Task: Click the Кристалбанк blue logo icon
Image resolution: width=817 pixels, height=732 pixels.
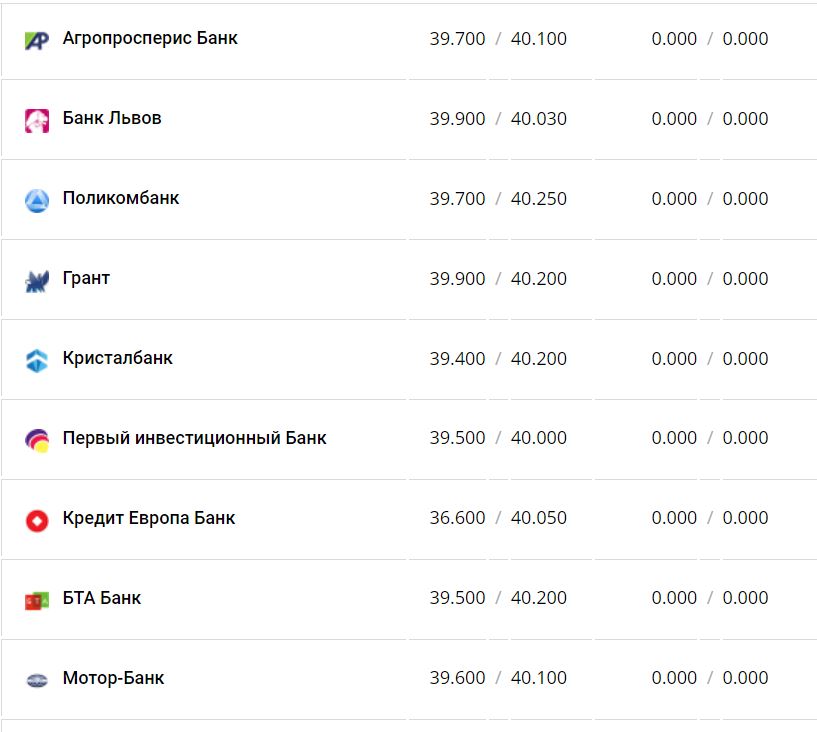Action: (x=37, y=360)
